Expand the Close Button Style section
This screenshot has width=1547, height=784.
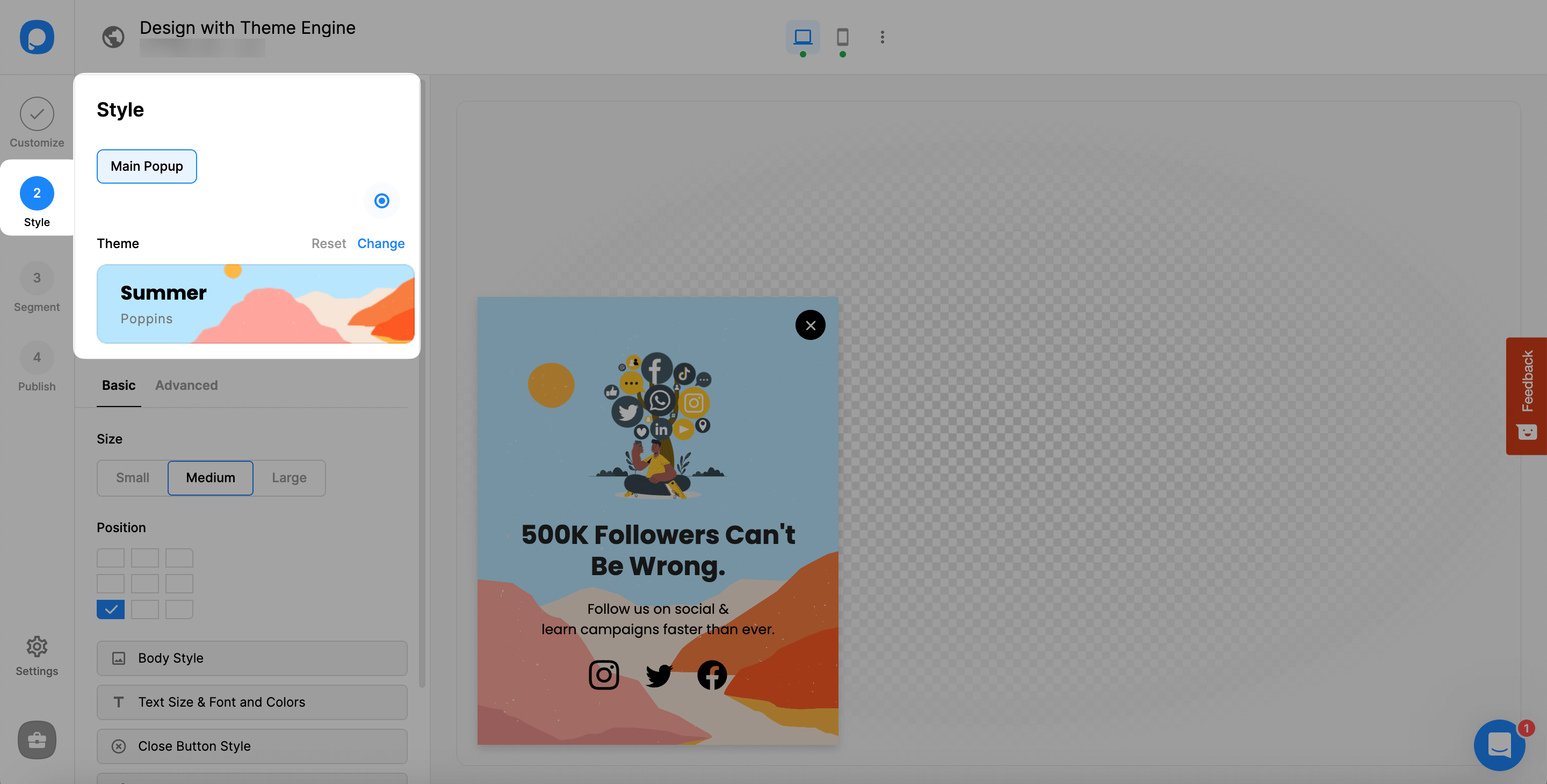[x=251, y=746]
